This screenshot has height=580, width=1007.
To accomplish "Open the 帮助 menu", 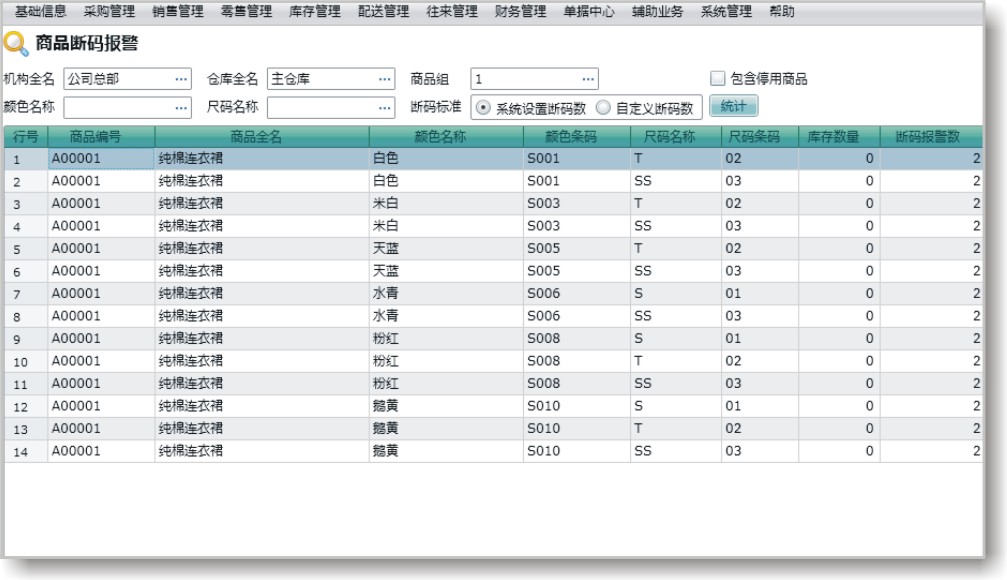I will (782, 11).
